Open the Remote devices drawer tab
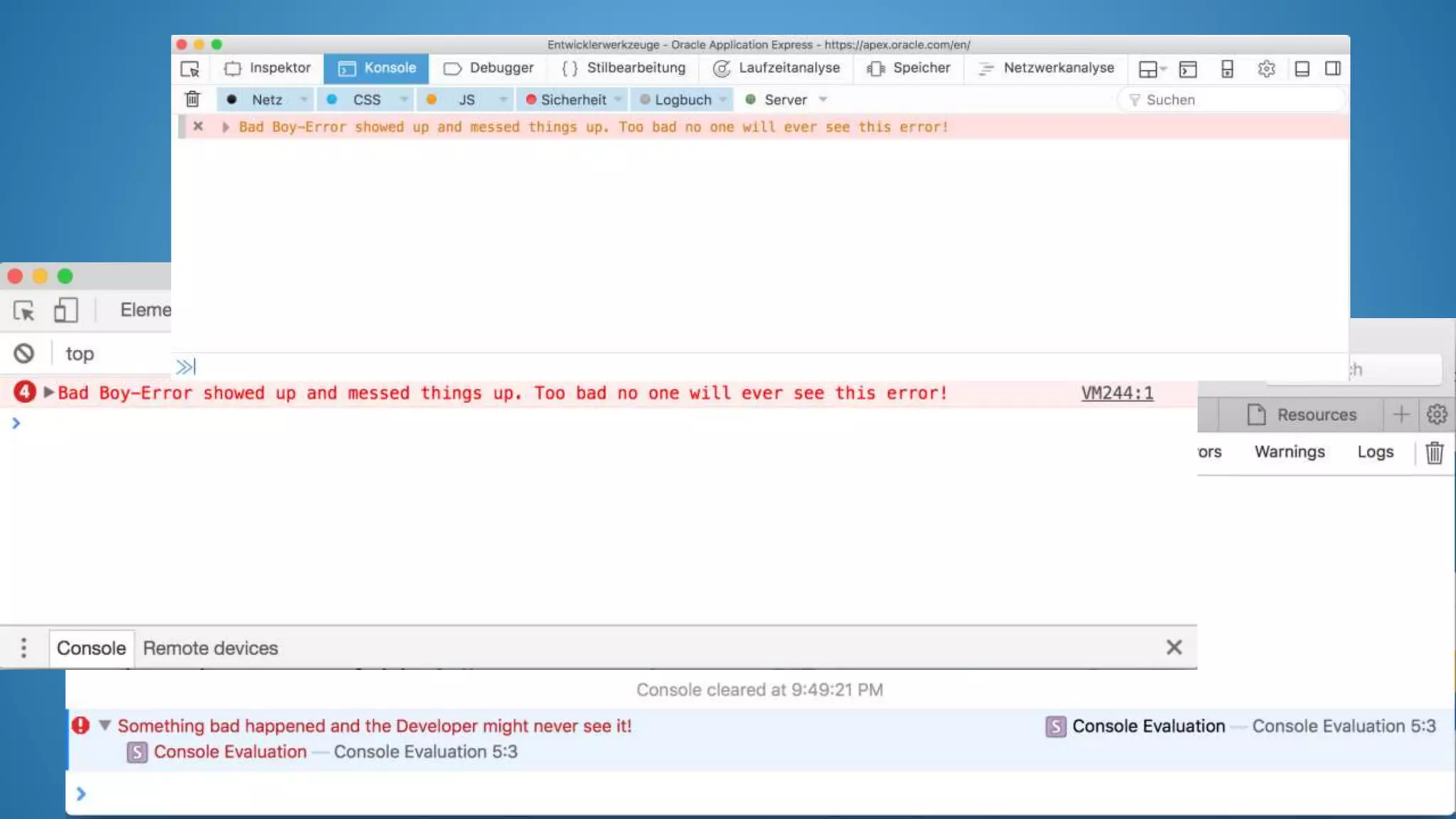This screenshot has height=819, width=1456. [210, 648]
